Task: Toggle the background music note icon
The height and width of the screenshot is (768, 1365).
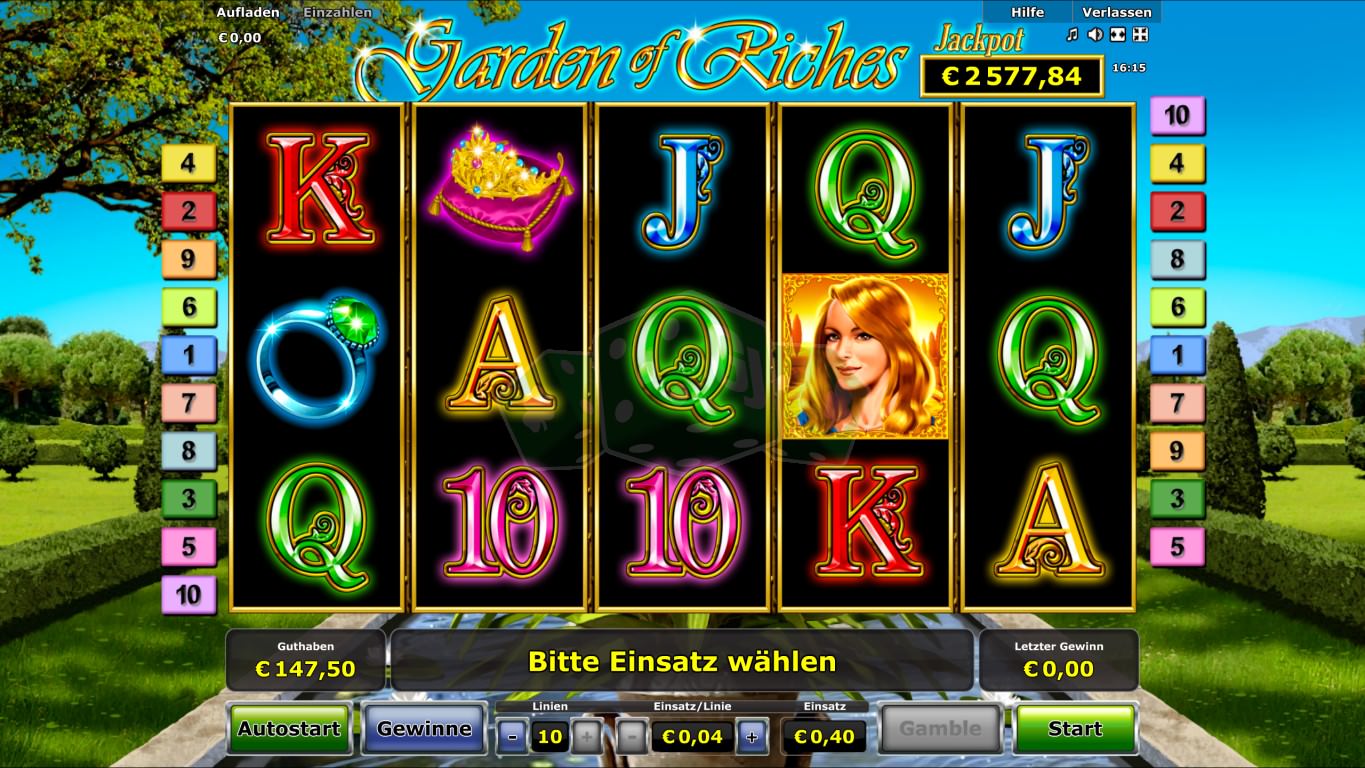Action: click(1072, 35)
